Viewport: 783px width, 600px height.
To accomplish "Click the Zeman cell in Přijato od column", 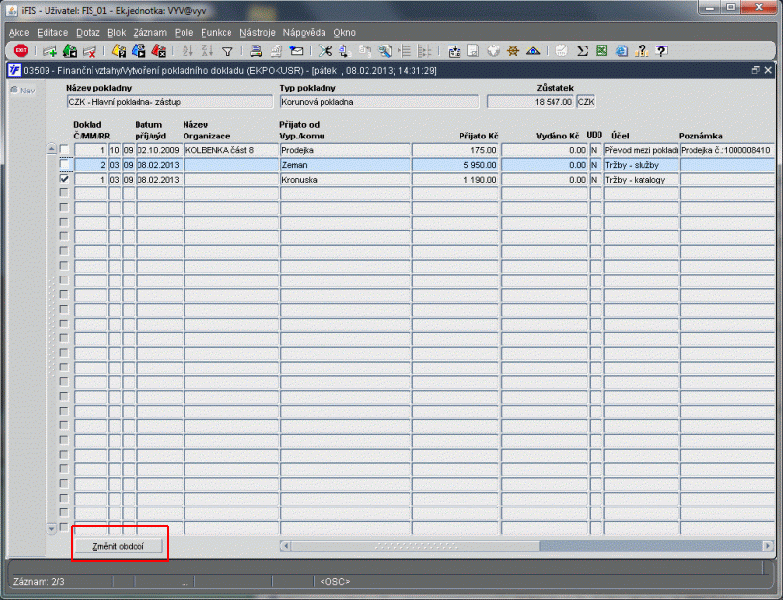I will (x=346, y=165).
